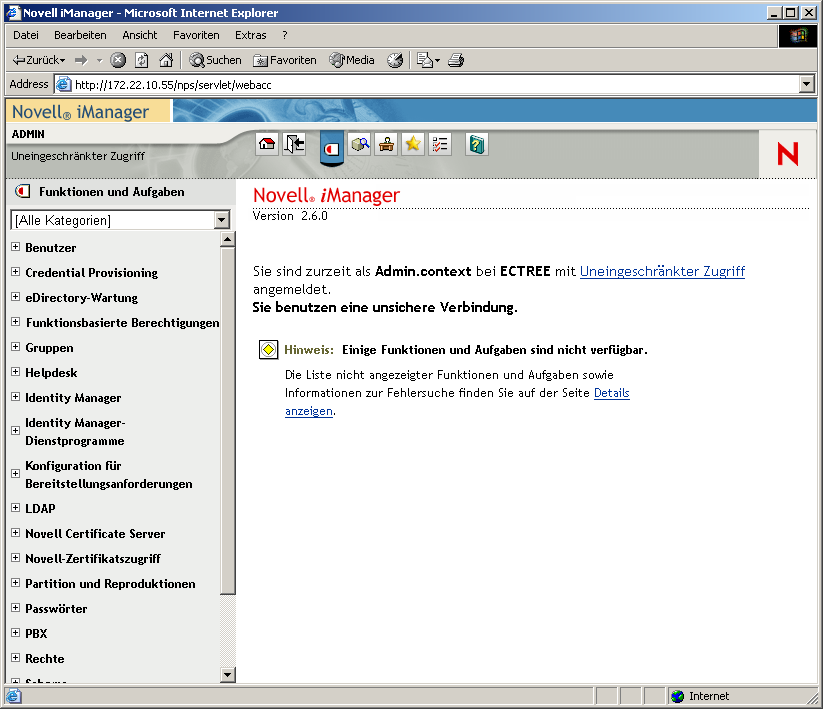Open the Extras menu
The width and height of the screenshot is (823, 709).
pyautogui.click(x=250, y=34)
